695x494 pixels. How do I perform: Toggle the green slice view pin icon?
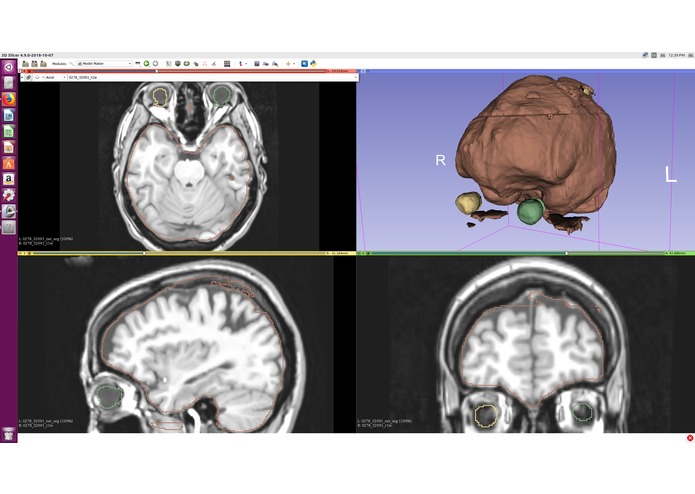pos(359,253)
